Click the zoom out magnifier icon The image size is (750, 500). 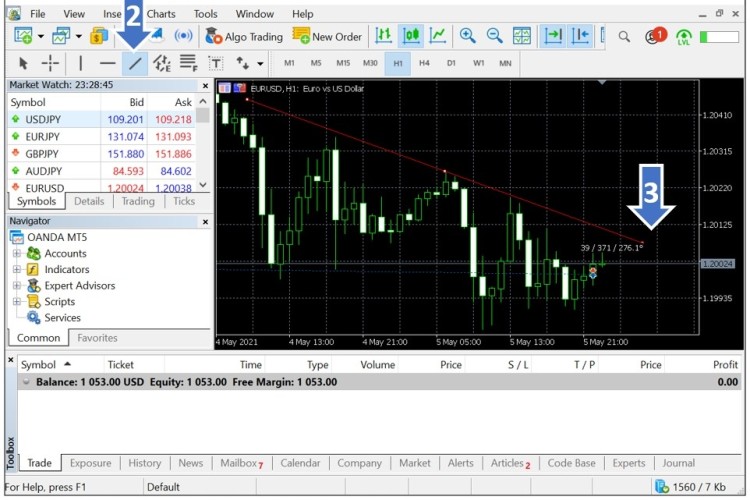coord(494,36)
